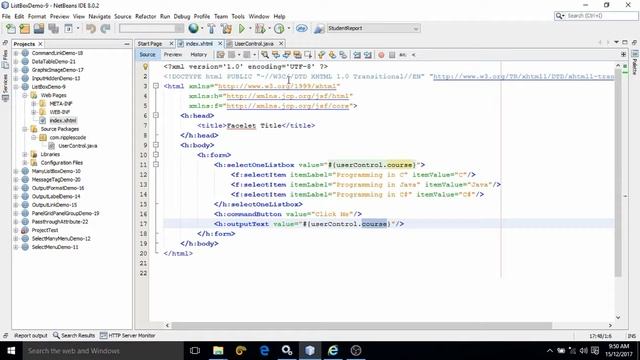Click the New File toolbar icon
The width and height of the screenshot is (640, 360).
point(11,29)
